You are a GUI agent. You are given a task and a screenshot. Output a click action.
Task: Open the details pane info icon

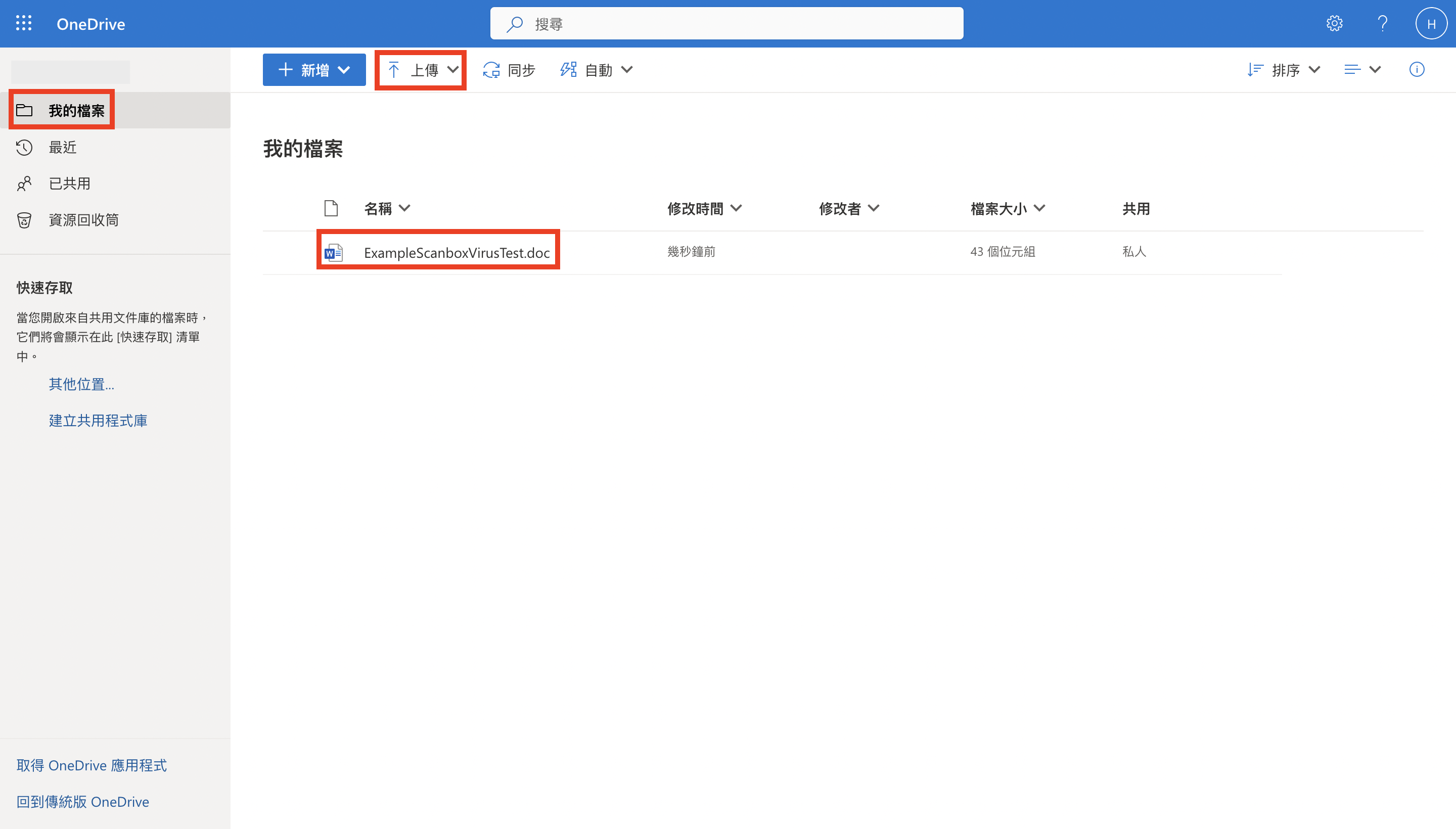click(1416, 69)
